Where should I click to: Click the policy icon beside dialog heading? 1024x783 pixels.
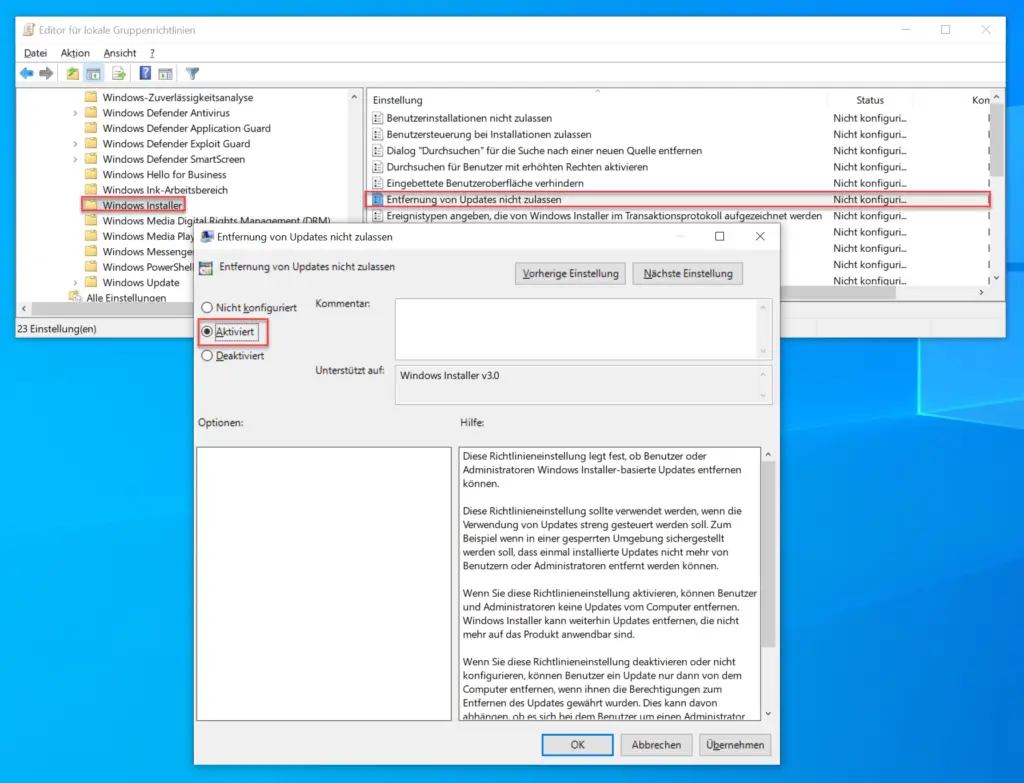pos(206,268)
